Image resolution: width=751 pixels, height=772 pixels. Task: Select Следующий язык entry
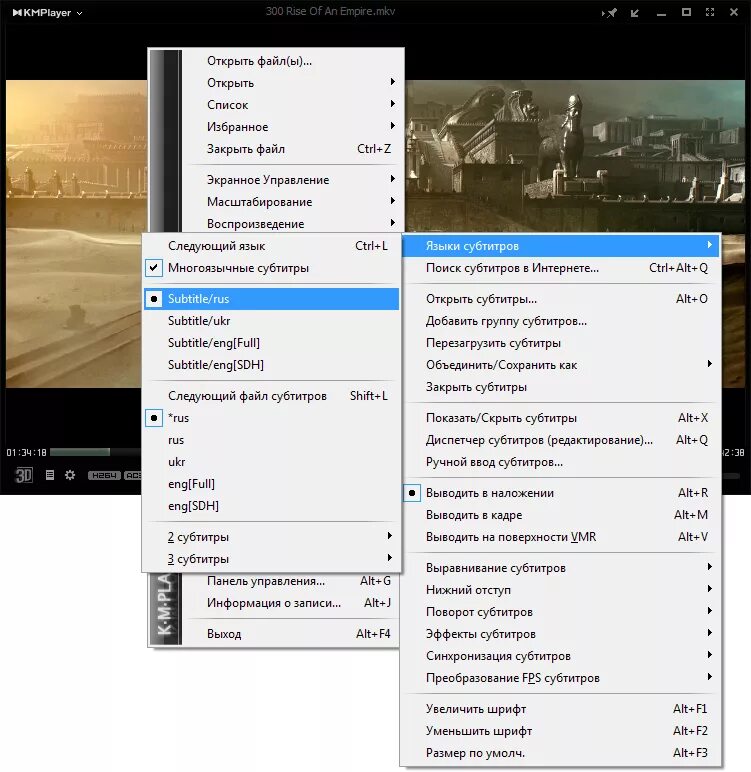(x=271, y=246)
